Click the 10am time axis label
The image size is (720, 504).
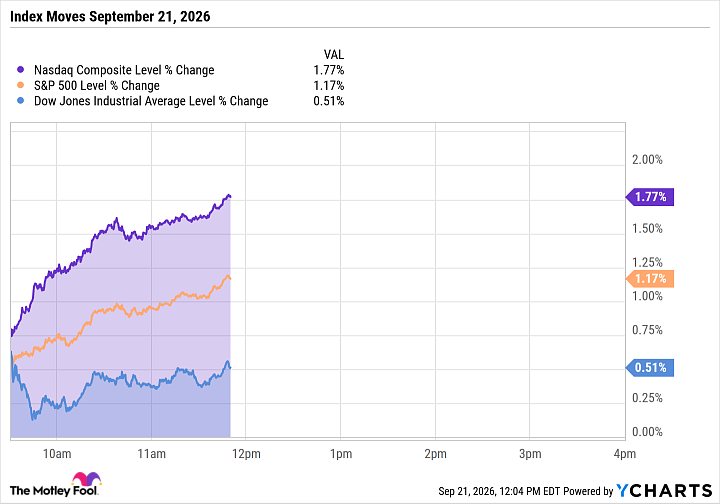pyautogui.click(x=57, y=454)
